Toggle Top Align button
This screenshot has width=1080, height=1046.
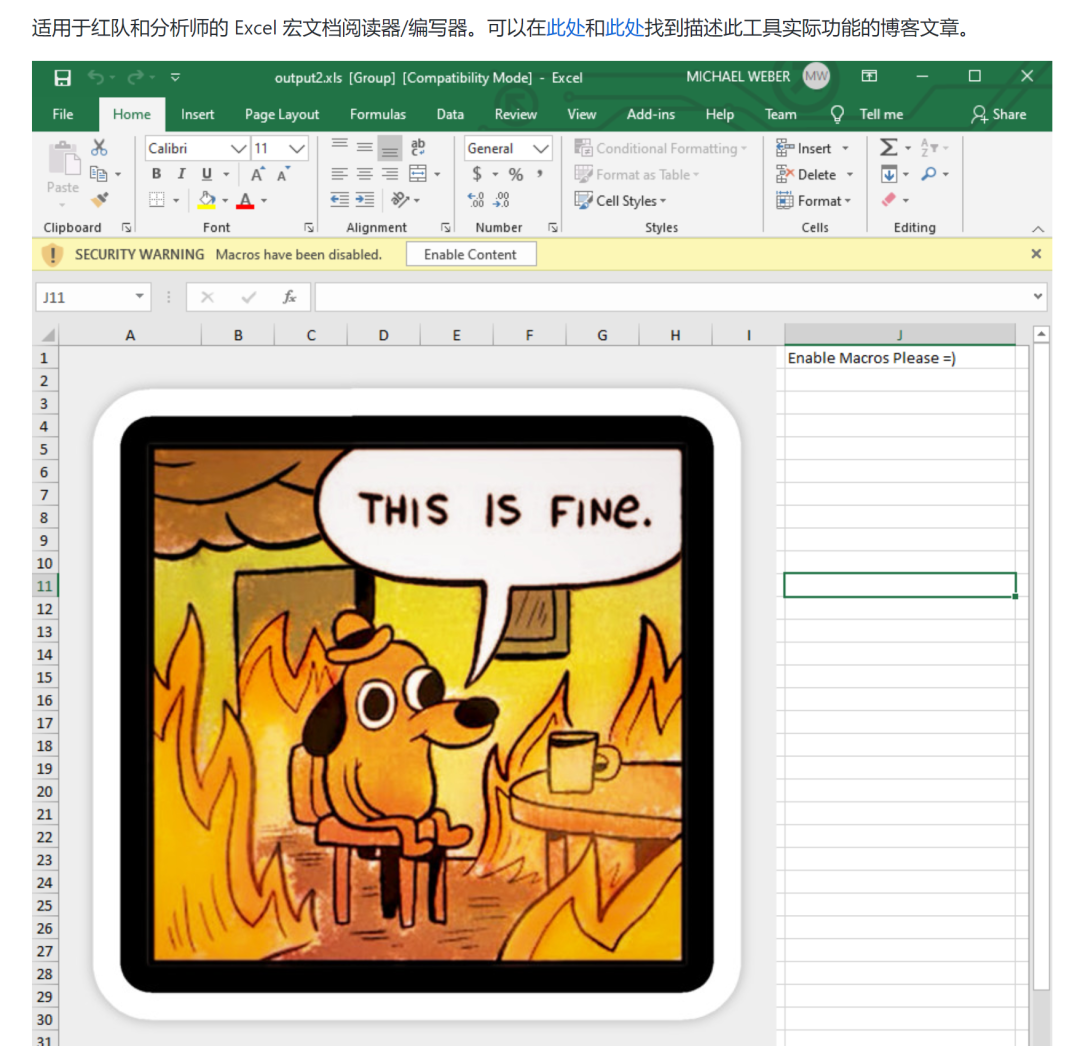click(x=339, y=146)
